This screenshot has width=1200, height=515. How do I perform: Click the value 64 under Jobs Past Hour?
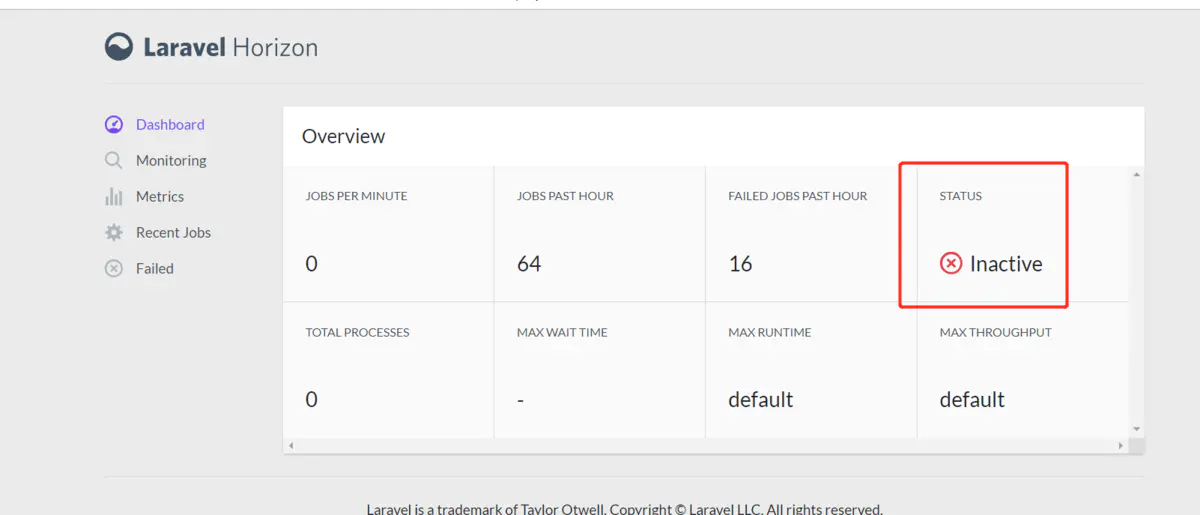pyautogui.click(x=529, y=264)
